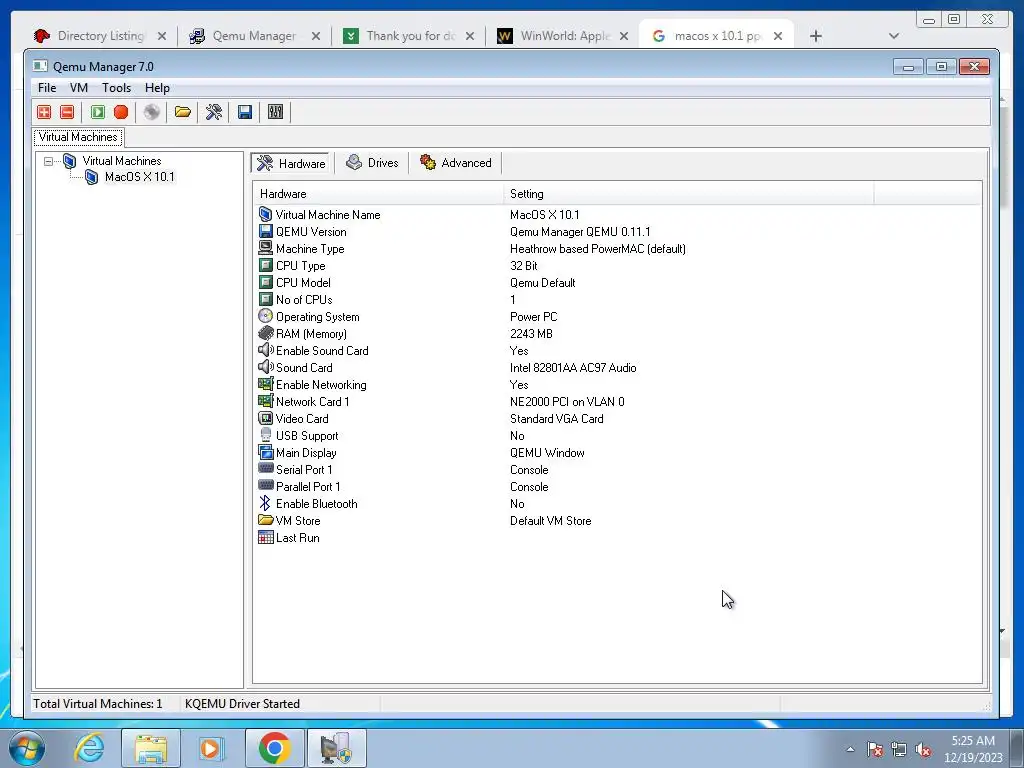Open the browser tab list chevron
This screenshot has width=1024, height=768.
(893, 36)
